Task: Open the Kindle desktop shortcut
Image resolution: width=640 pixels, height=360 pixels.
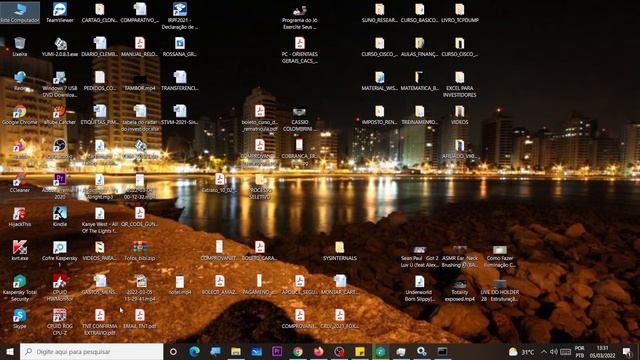Action: [60, 217]
